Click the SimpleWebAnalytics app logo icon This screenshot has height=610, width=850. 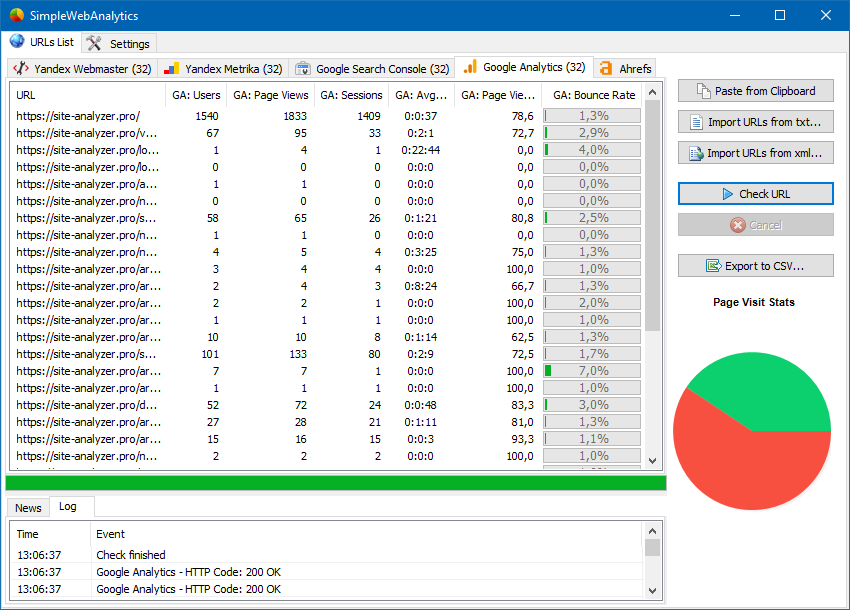point(17,15)
